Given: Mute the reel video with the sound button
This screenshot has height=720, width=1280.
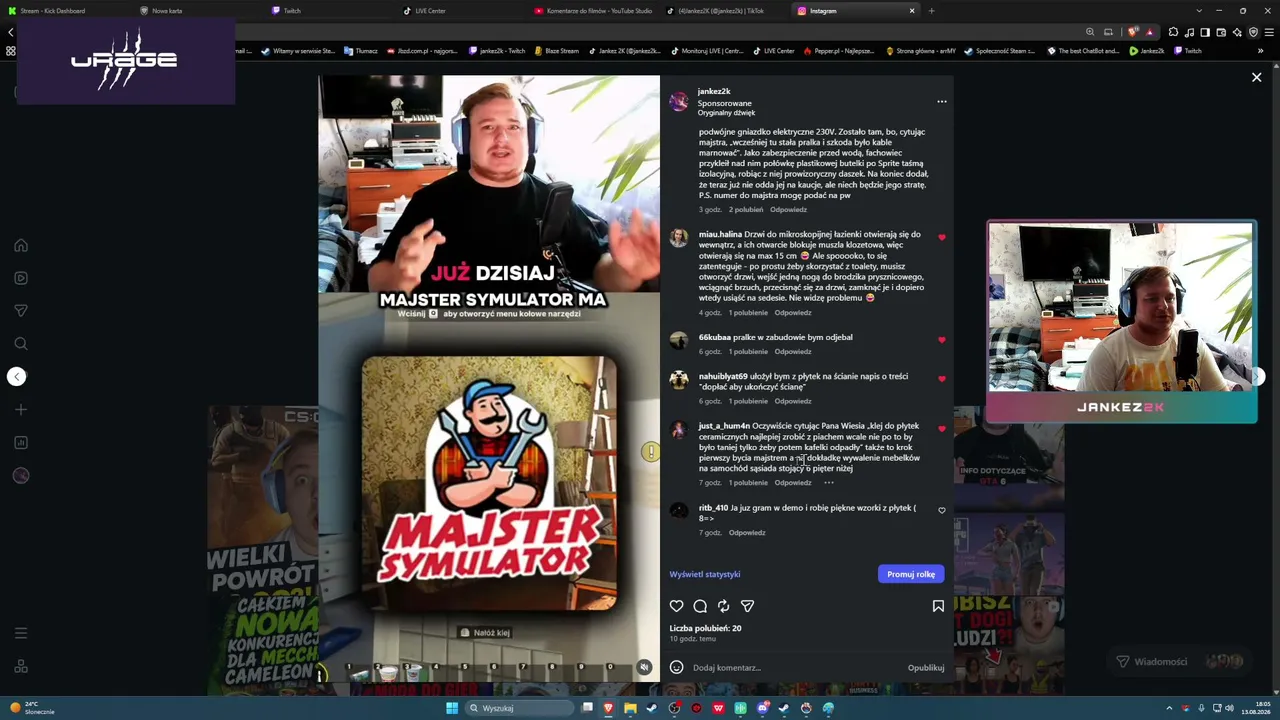Looking at the screenshot, I should point(644,667).
